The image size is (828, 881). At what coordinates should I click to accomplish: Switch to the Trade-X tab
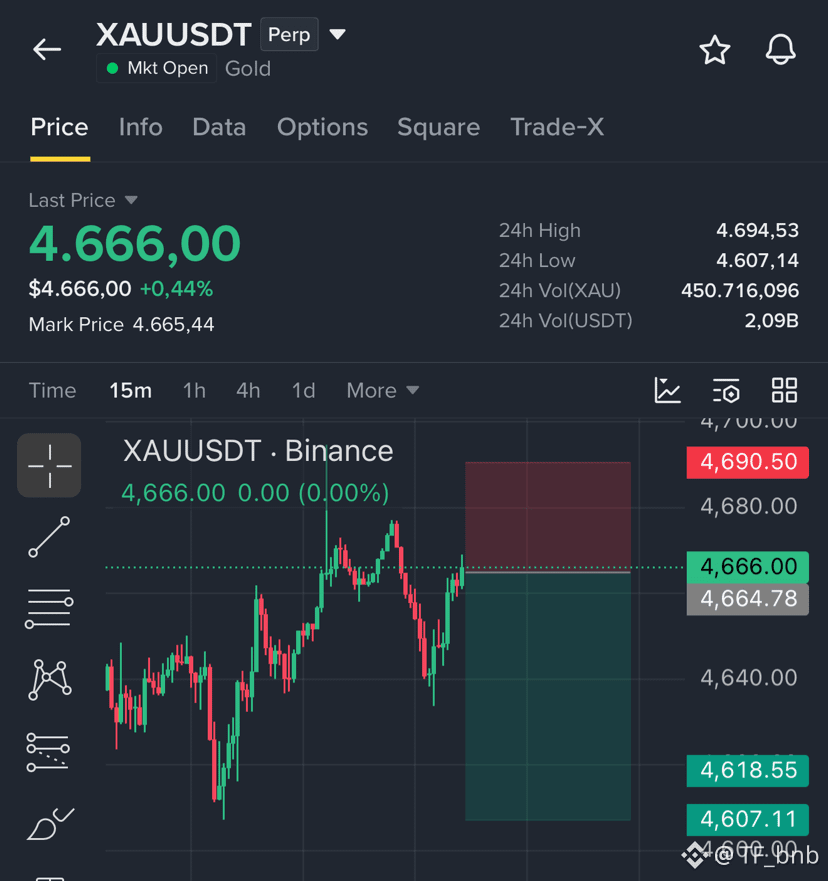coord(557,127)
